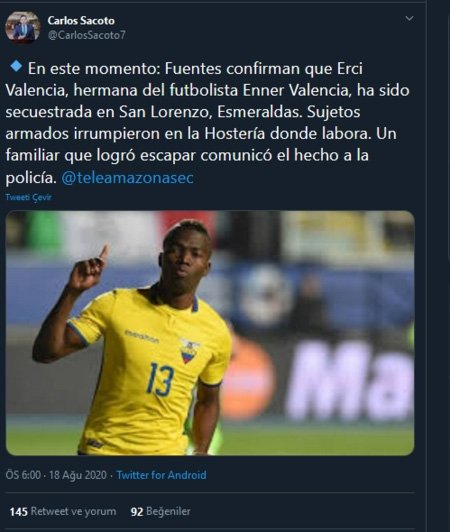Click the word Esmeraldas in tweet

coord(259,112)
